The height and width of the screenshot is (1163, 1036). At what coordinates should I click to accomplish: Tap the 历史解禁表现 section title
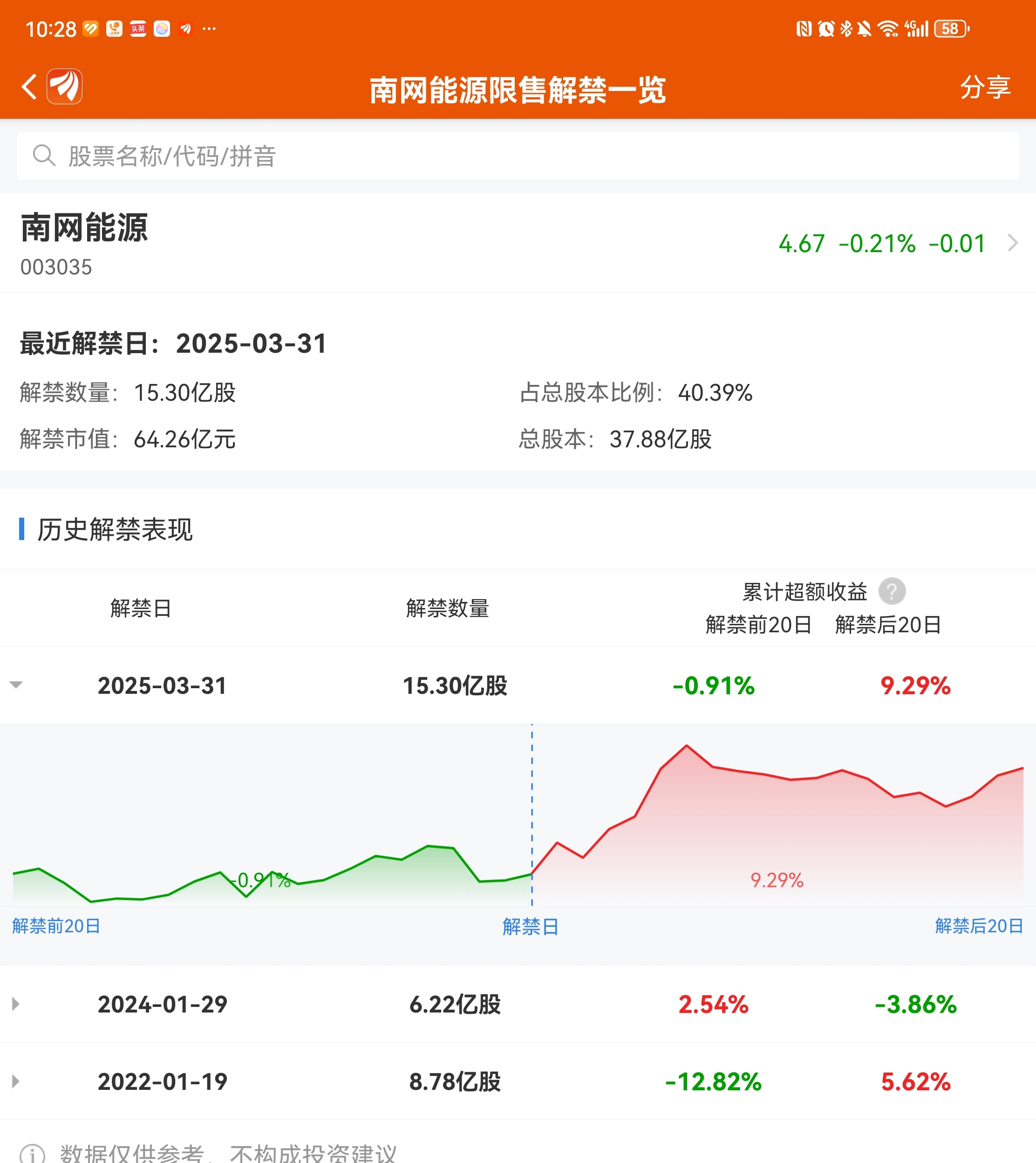115,529
